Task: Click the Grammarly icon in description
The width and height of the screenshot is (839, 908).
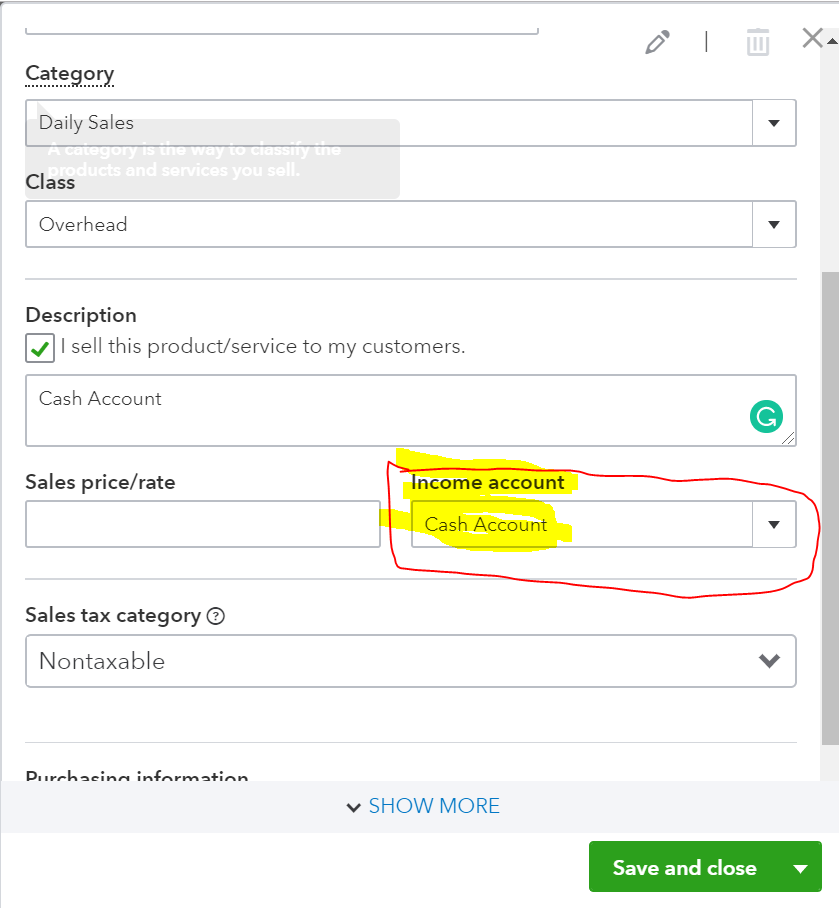Action: (x=766, y=417)
